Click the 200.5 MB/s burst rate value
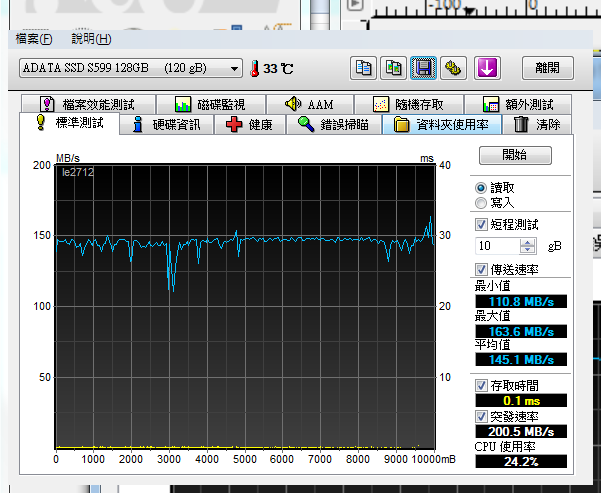The height and width of the screenshot is (493, 601). click(521, 432)
